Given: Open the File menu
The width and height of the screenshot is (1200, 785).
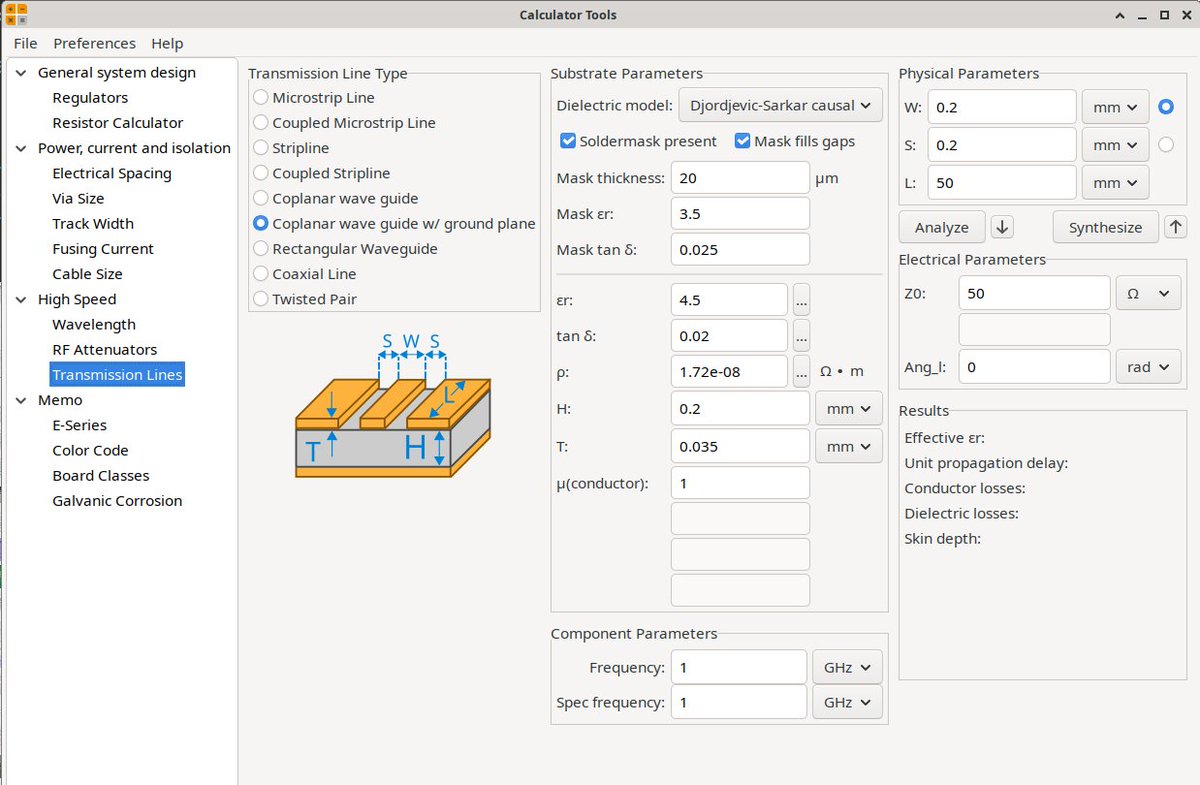Looking at the screenshot, I should (25, 43).
